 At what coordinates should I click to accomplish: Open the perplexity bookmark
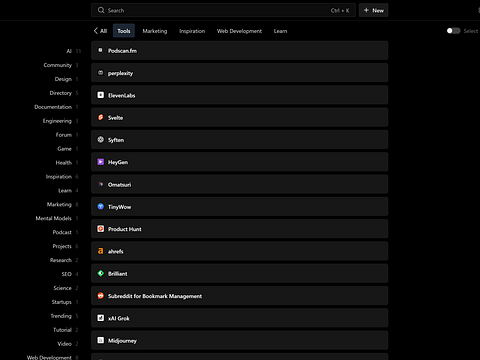click(x=239, y=73)
